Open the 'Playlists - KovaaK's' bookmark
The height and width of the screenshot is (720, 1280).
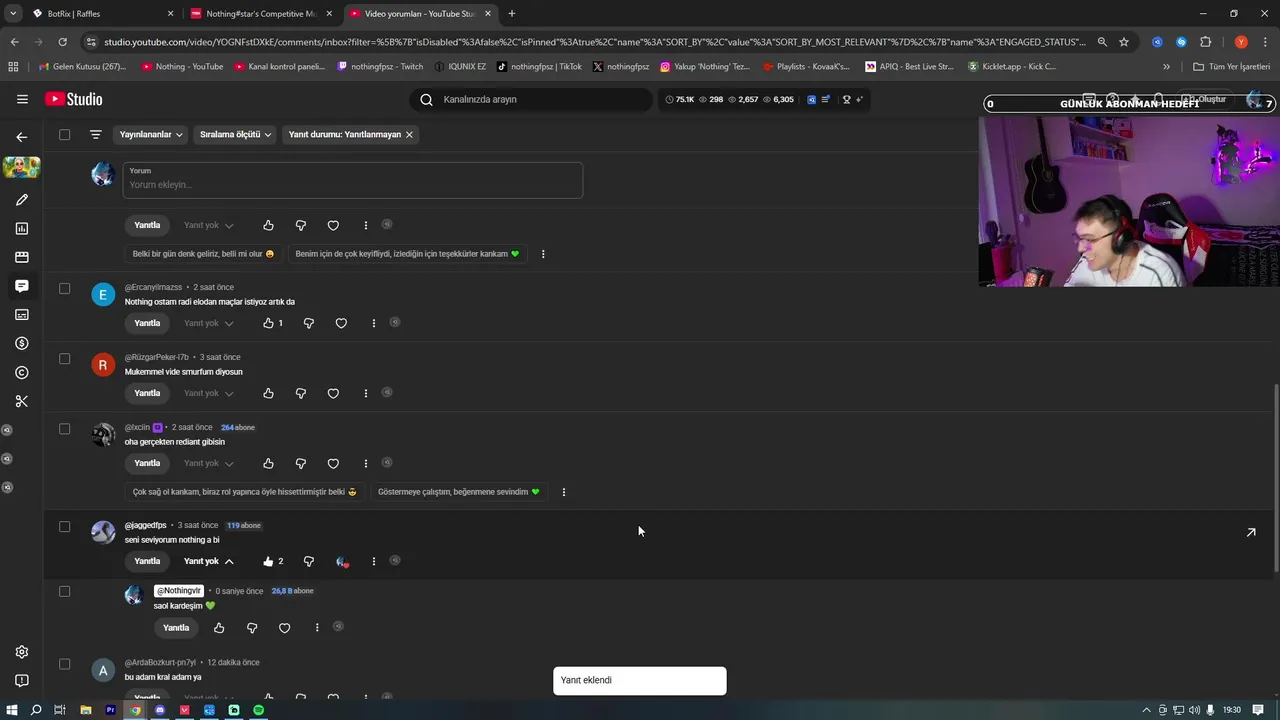806,67
